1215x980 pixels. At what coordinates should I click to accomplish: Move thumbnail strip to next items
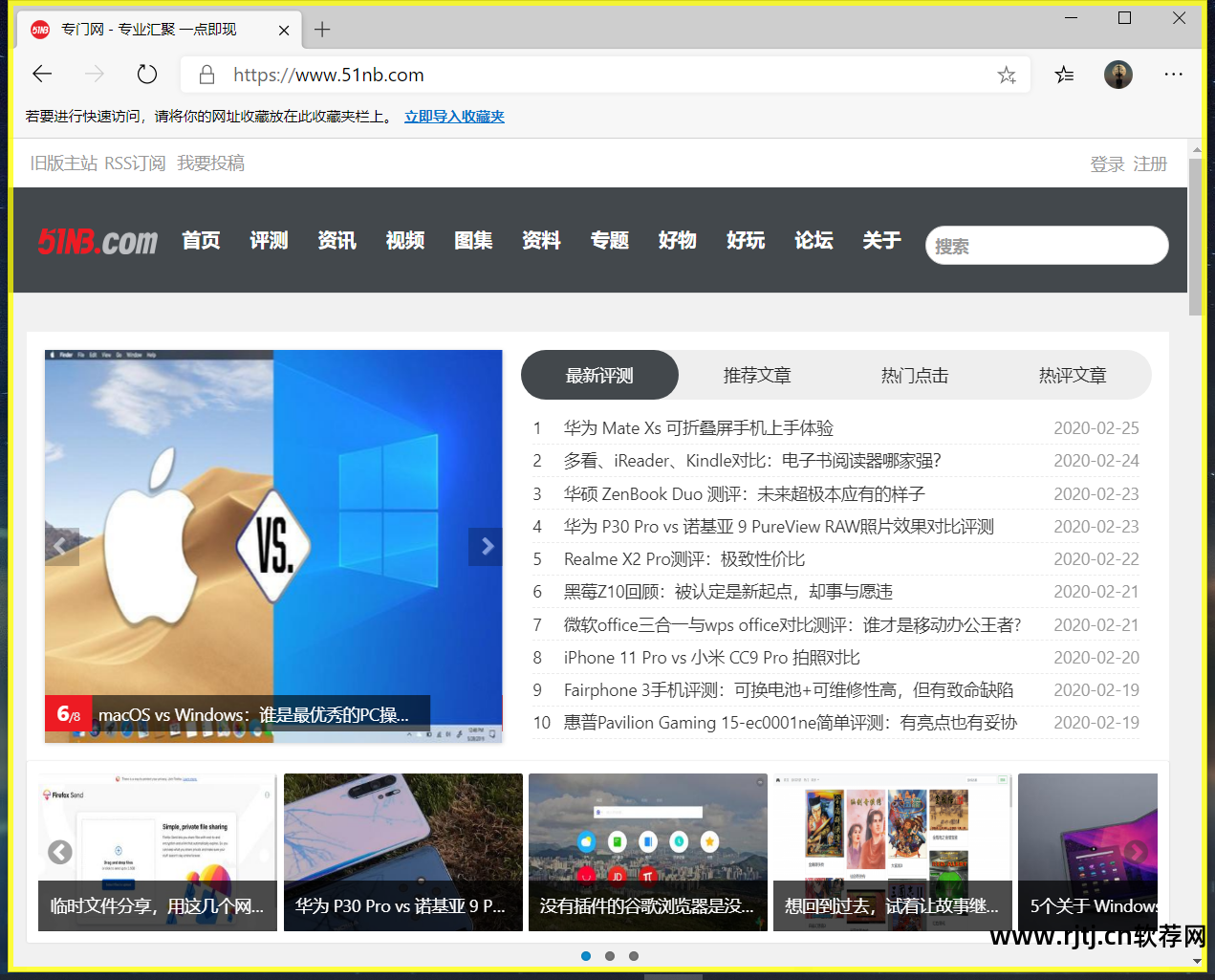click(1136, 852)
